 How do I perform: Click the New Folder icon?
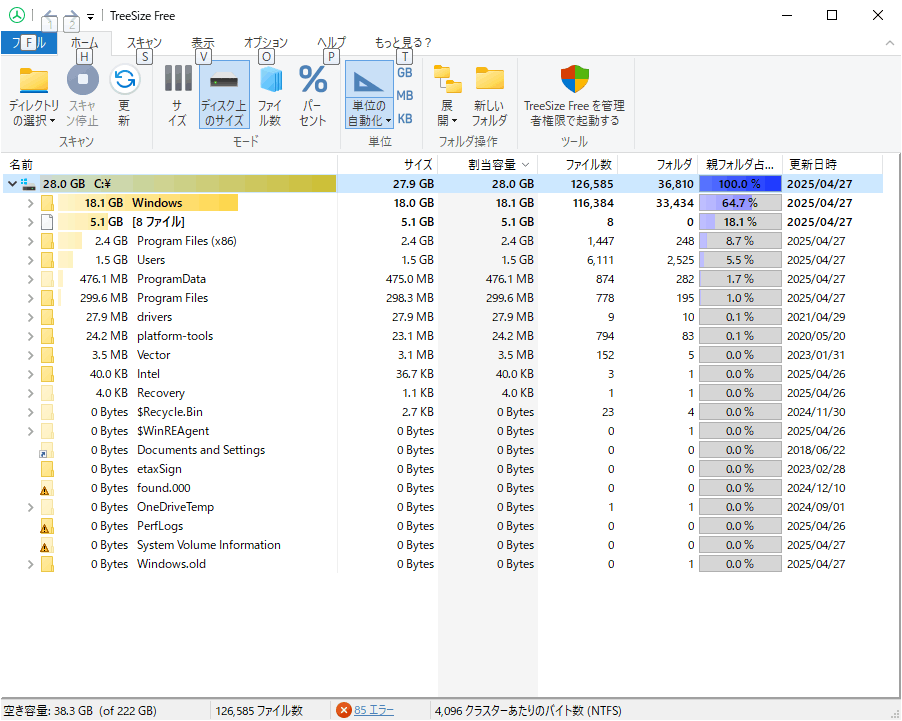pyautogui.click(x=490, y=78)
